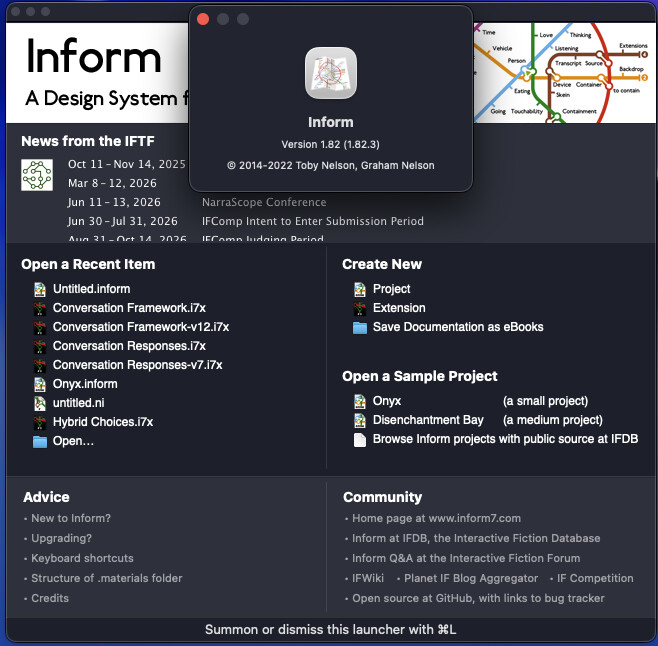Click the IFTF news logo icon

[x=37, y=175]
